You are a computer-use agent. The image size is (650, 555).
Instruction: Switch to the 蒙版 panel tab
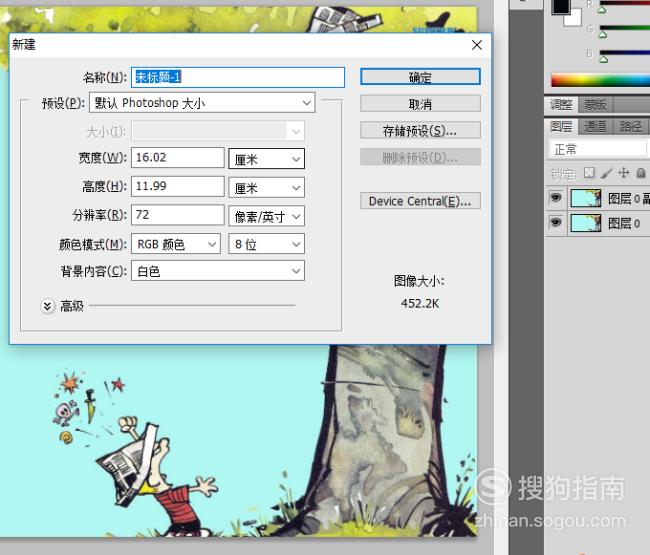coord(595,105)
